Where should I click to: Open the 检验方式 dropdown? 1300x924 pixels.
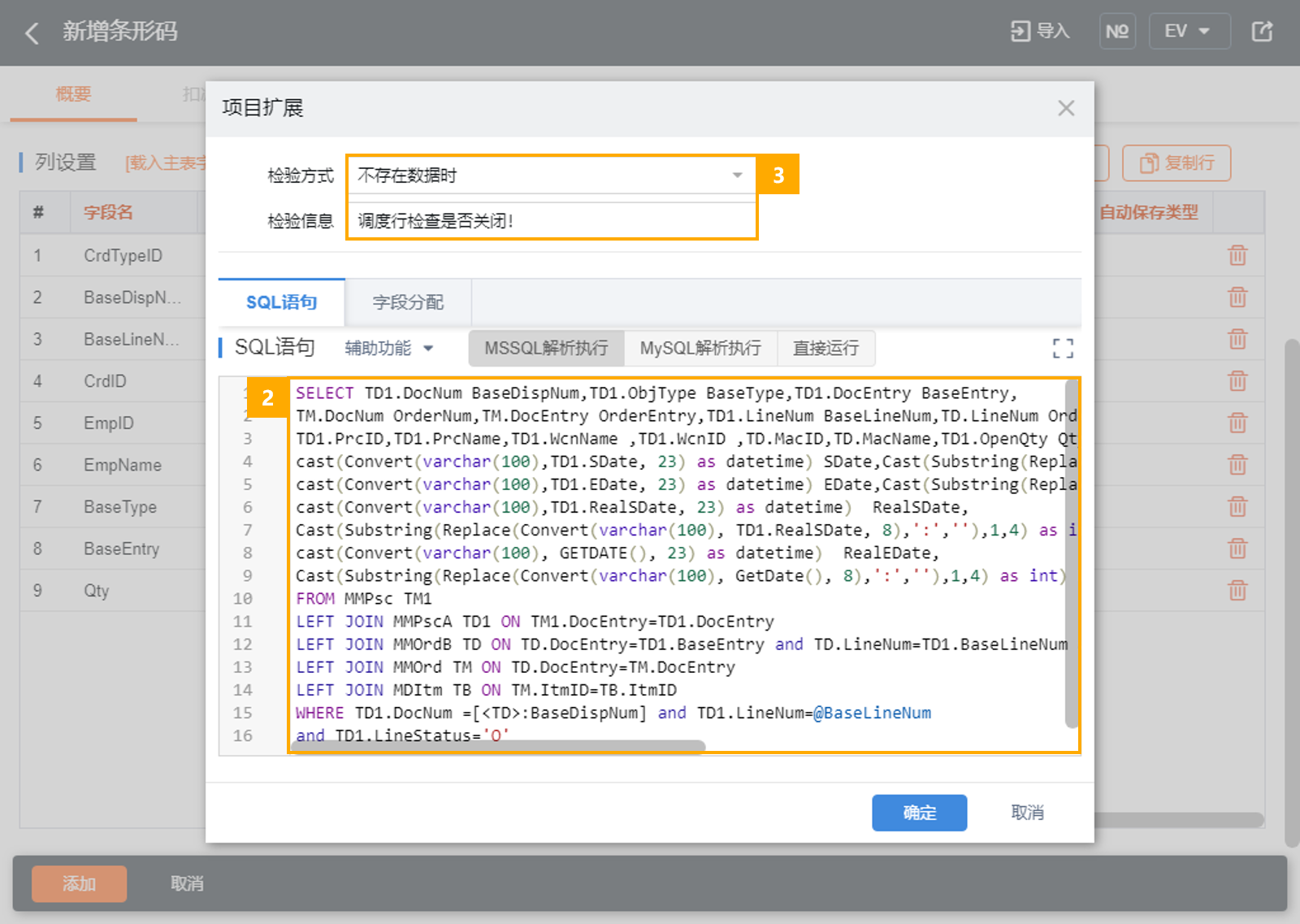pos(551,175)
